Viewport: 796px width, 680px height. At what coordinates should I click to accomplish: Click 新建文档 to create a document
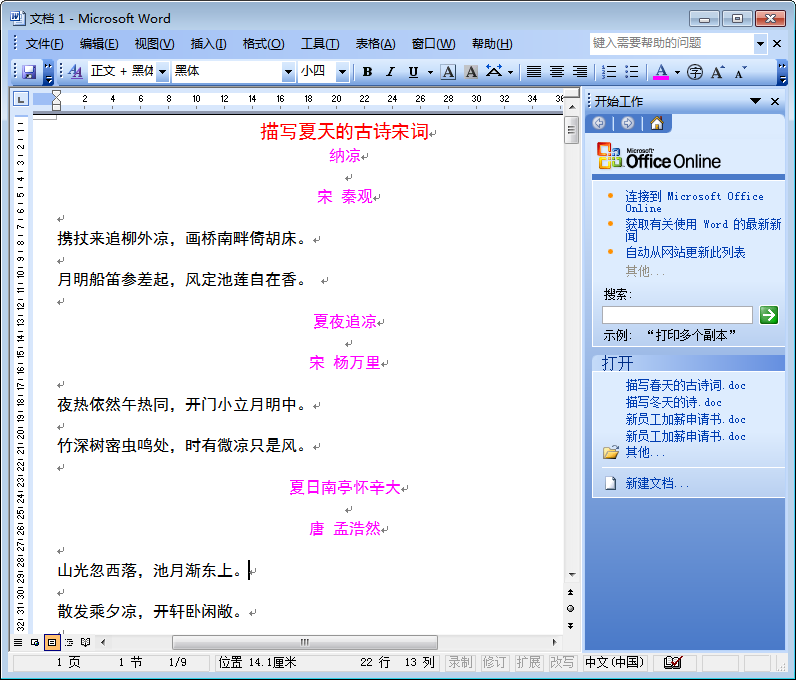tap(656, 483)
